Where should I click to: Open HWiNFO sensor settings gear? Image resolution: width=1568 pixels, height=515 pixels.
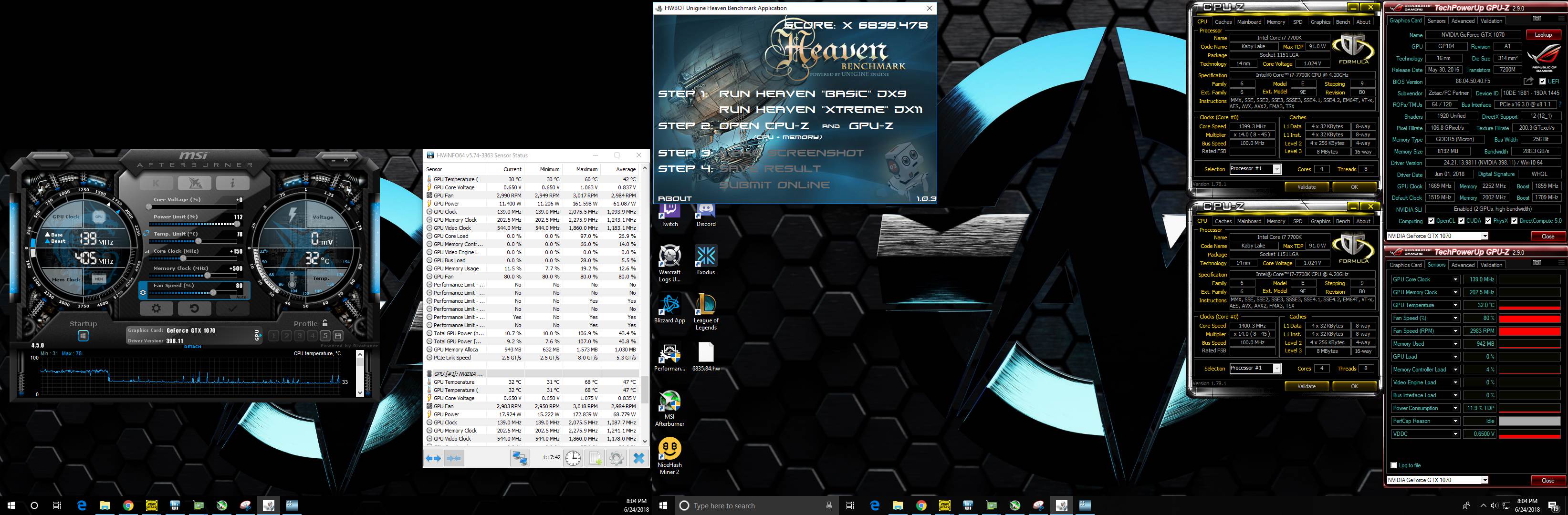(616, 458)
